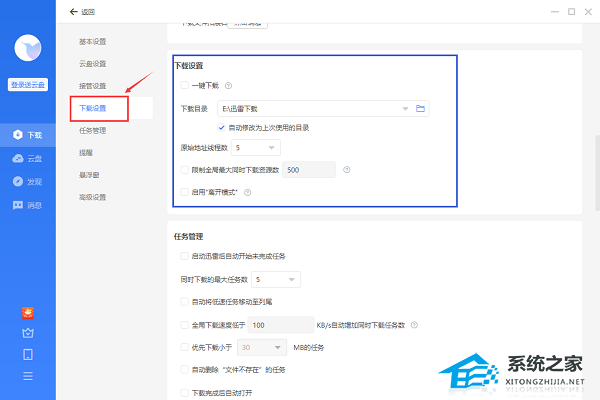Click the red gift icon in sidebar

click(28, 313)
